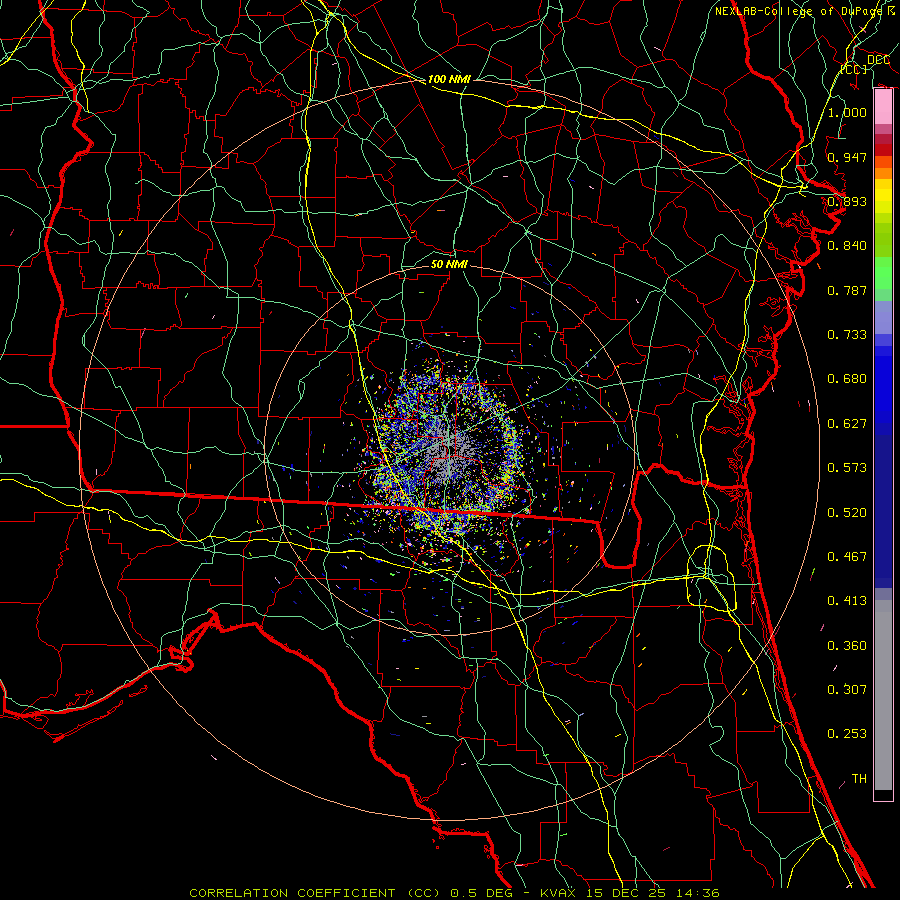
Task: Click the "50 NMI" range ring label
Action: pyautogui.click(x=449, y=264)
